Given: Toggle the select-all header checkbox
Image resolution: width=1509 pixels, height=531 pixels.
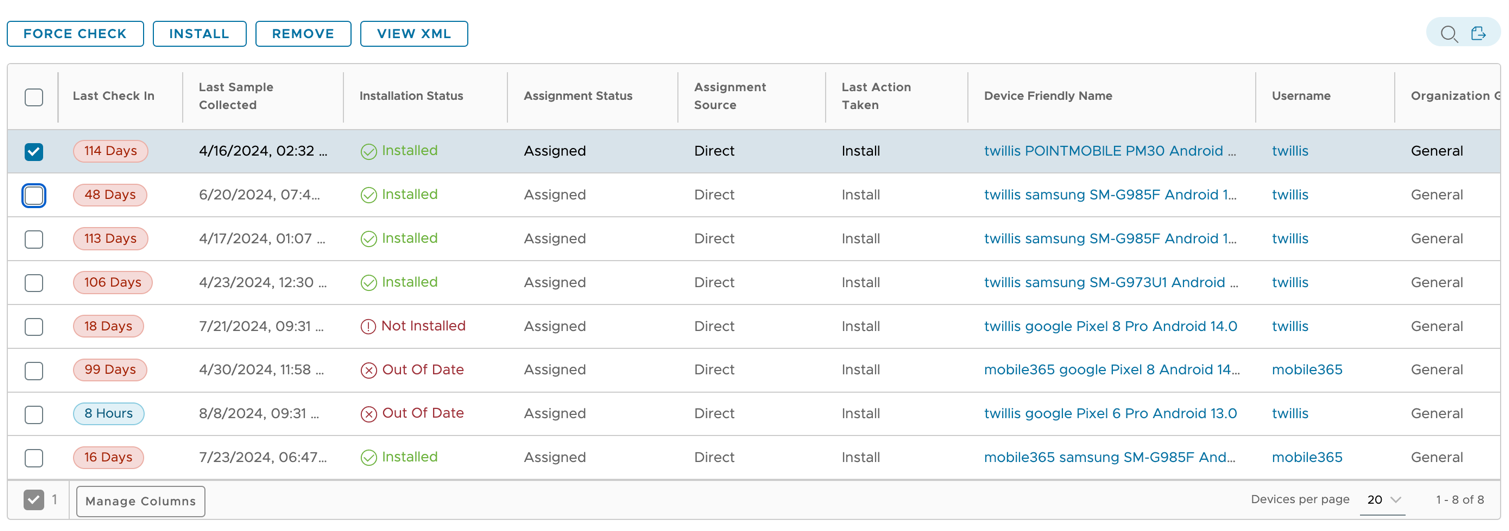Looking at the screenshot, I should coord(34,97).
